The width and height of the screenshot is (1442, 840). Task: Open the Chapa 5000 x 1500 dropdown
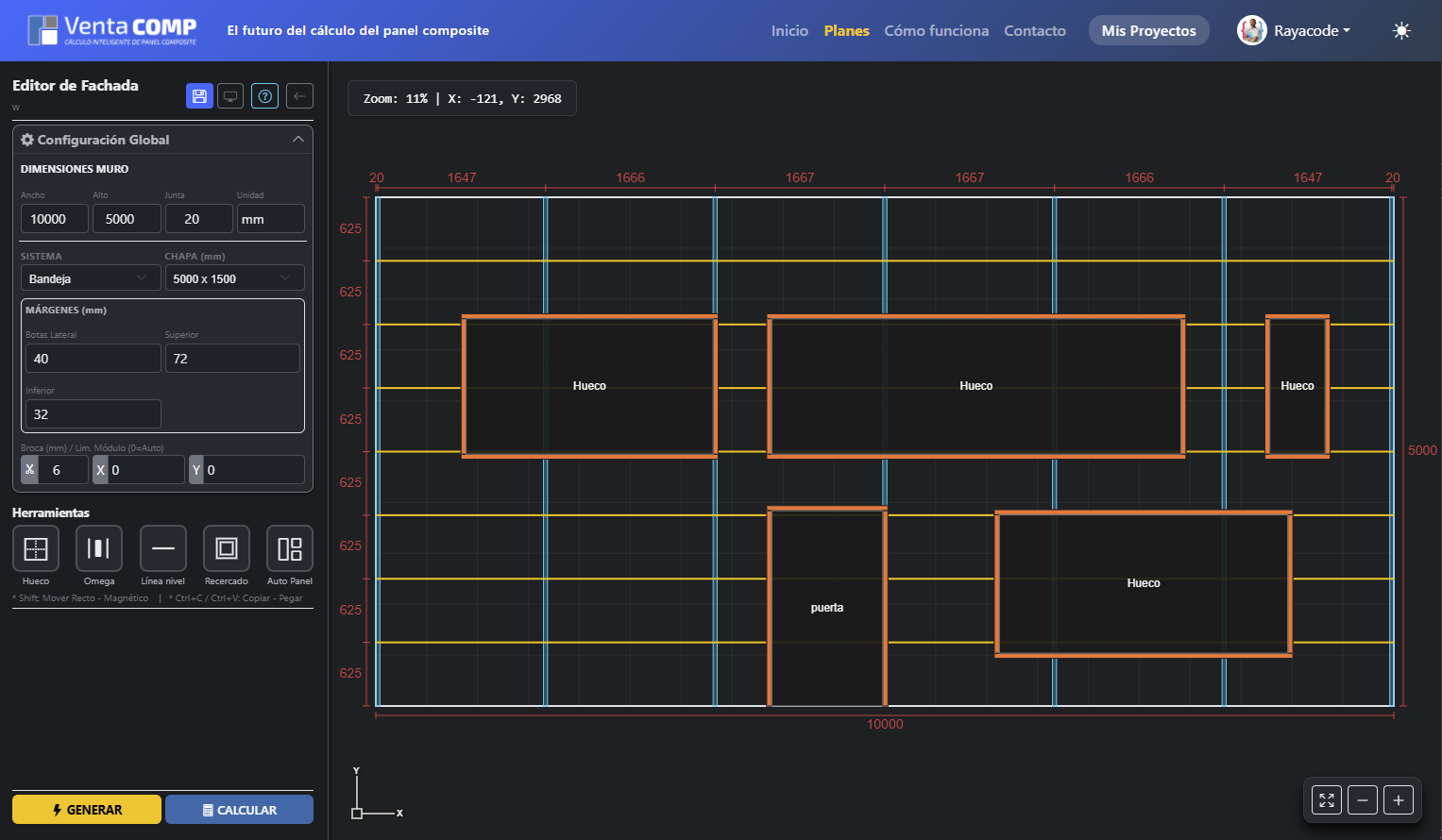click(234, 278)
